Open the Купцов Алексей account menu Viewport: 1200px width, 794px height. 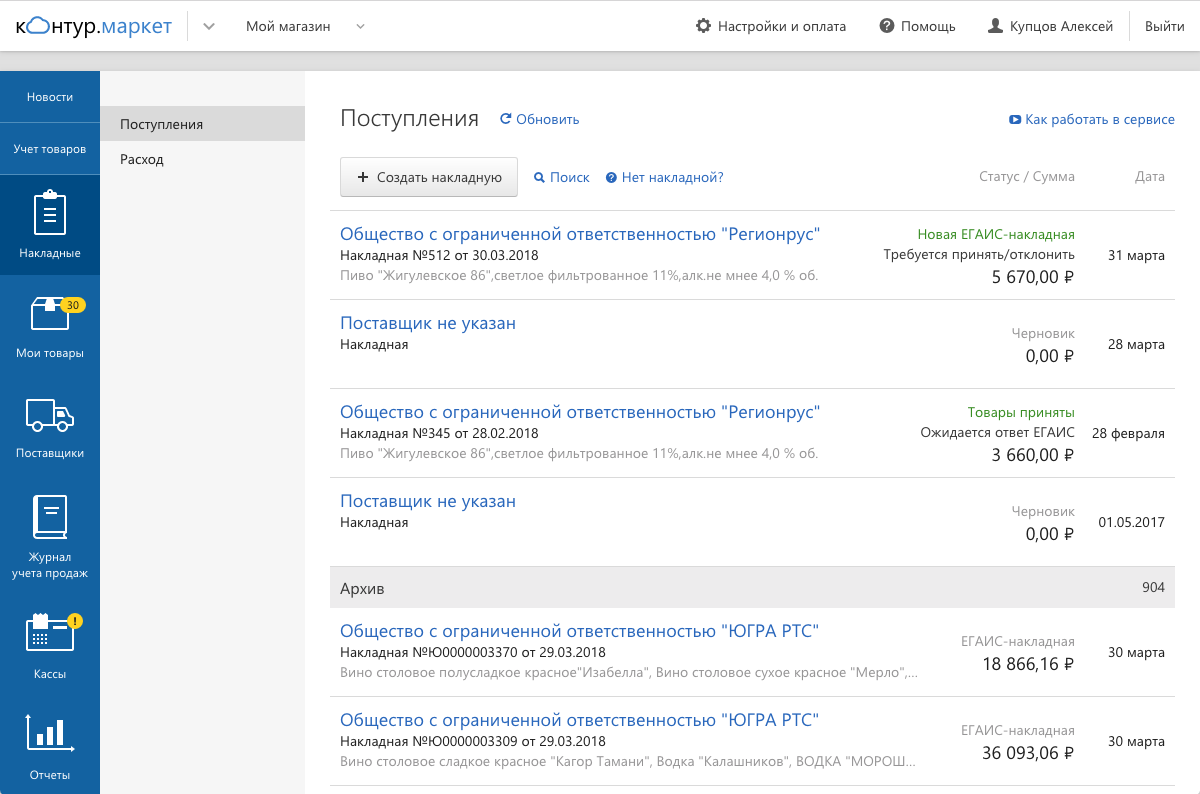tap(1050, 27)
